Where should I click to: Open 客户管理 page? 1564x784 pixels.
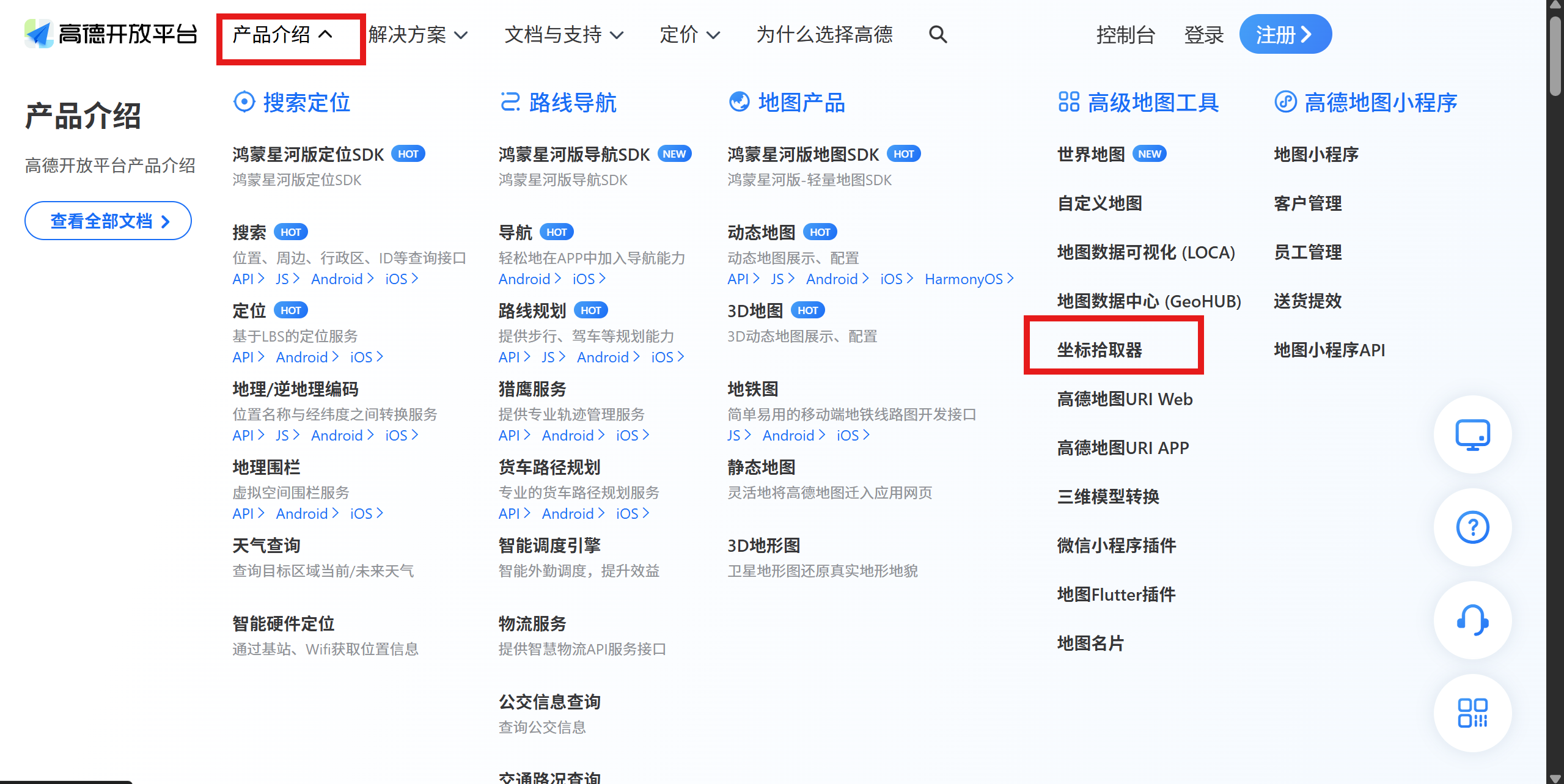pyautogui.click(x=1307, y=203)
